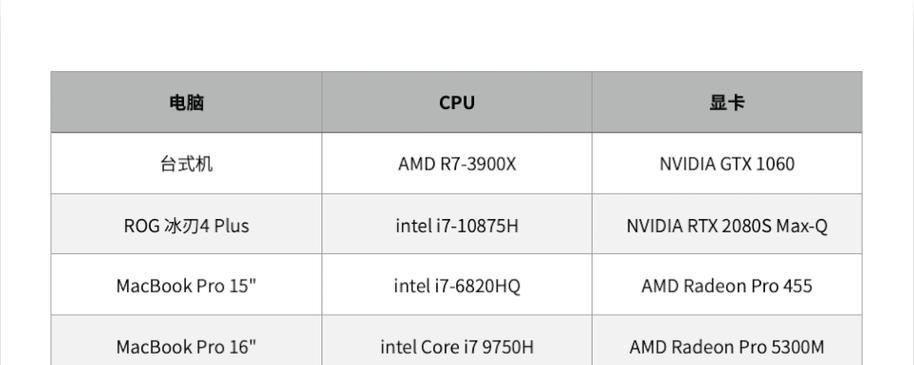Select the intel Core i7 9750H cell
This screenshot has height=365, width=914.
[x=457, y=341]
